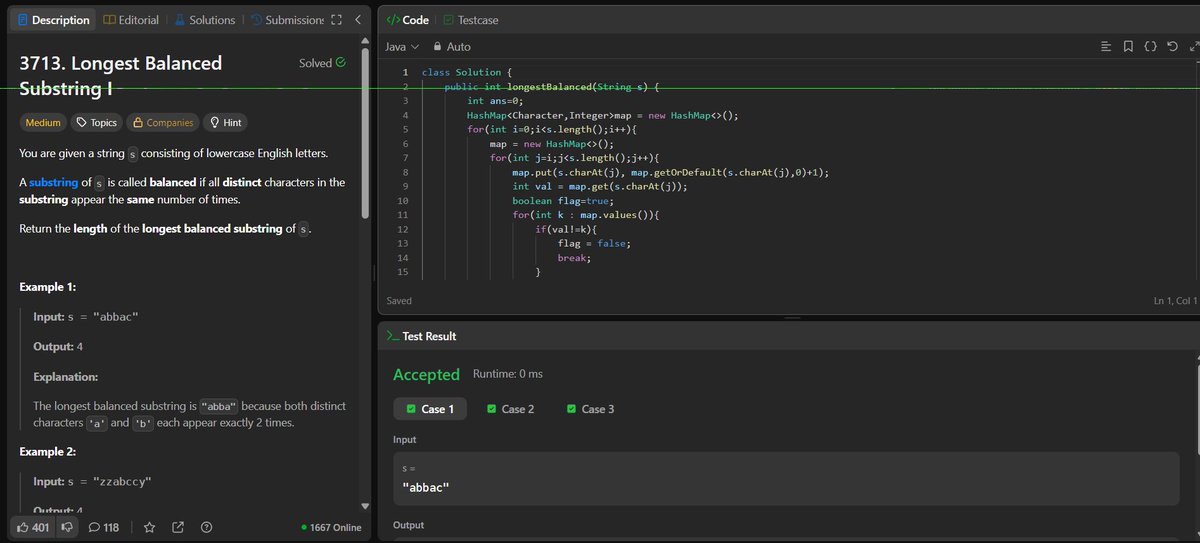Open the Solutions tab
The width and height of the screenshot is (1200, 543).
click(x=204, y=20)
